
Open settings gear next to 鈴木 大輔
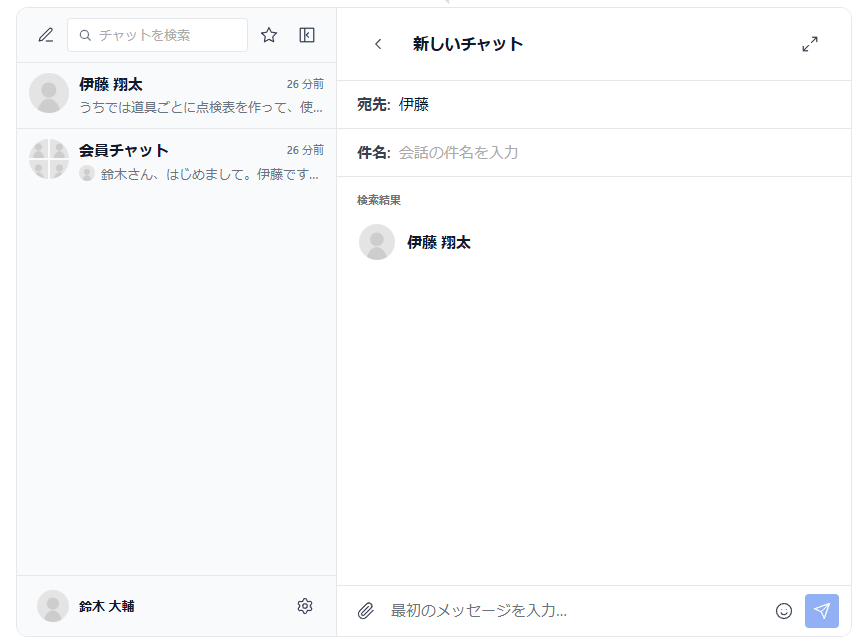(x=305, y=606)
